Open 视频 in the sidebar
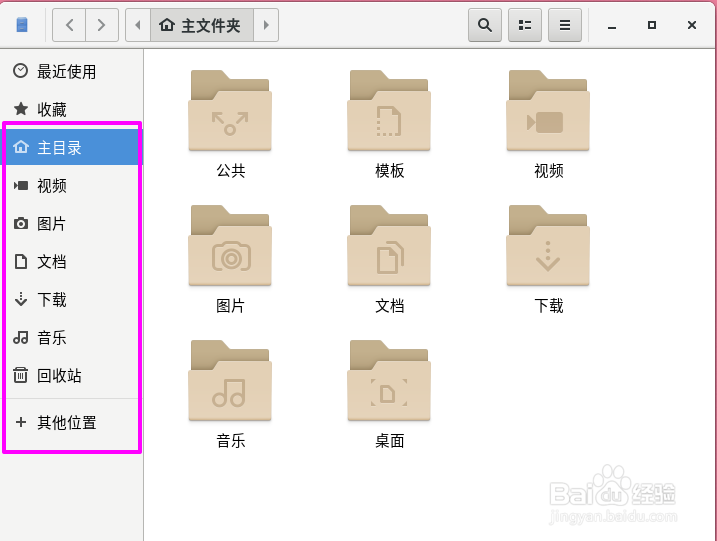This screenshot has width=717, height=541. tap(72, 185)
